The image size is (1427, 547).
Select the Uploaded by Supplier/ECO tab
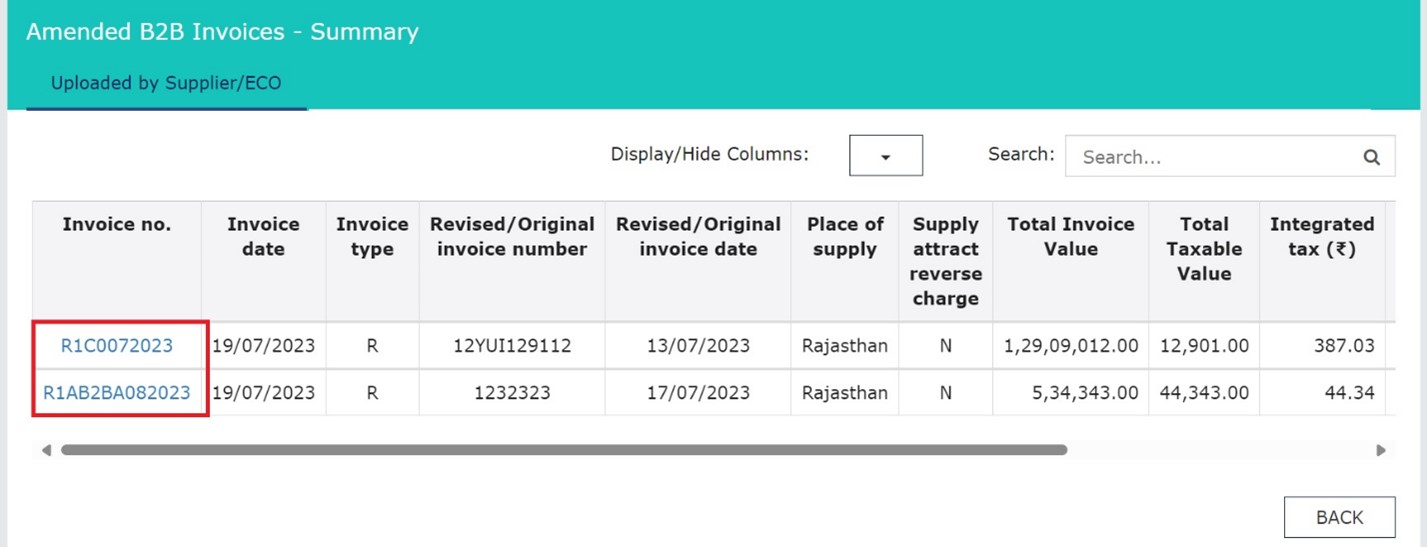[x=166, y=84]
